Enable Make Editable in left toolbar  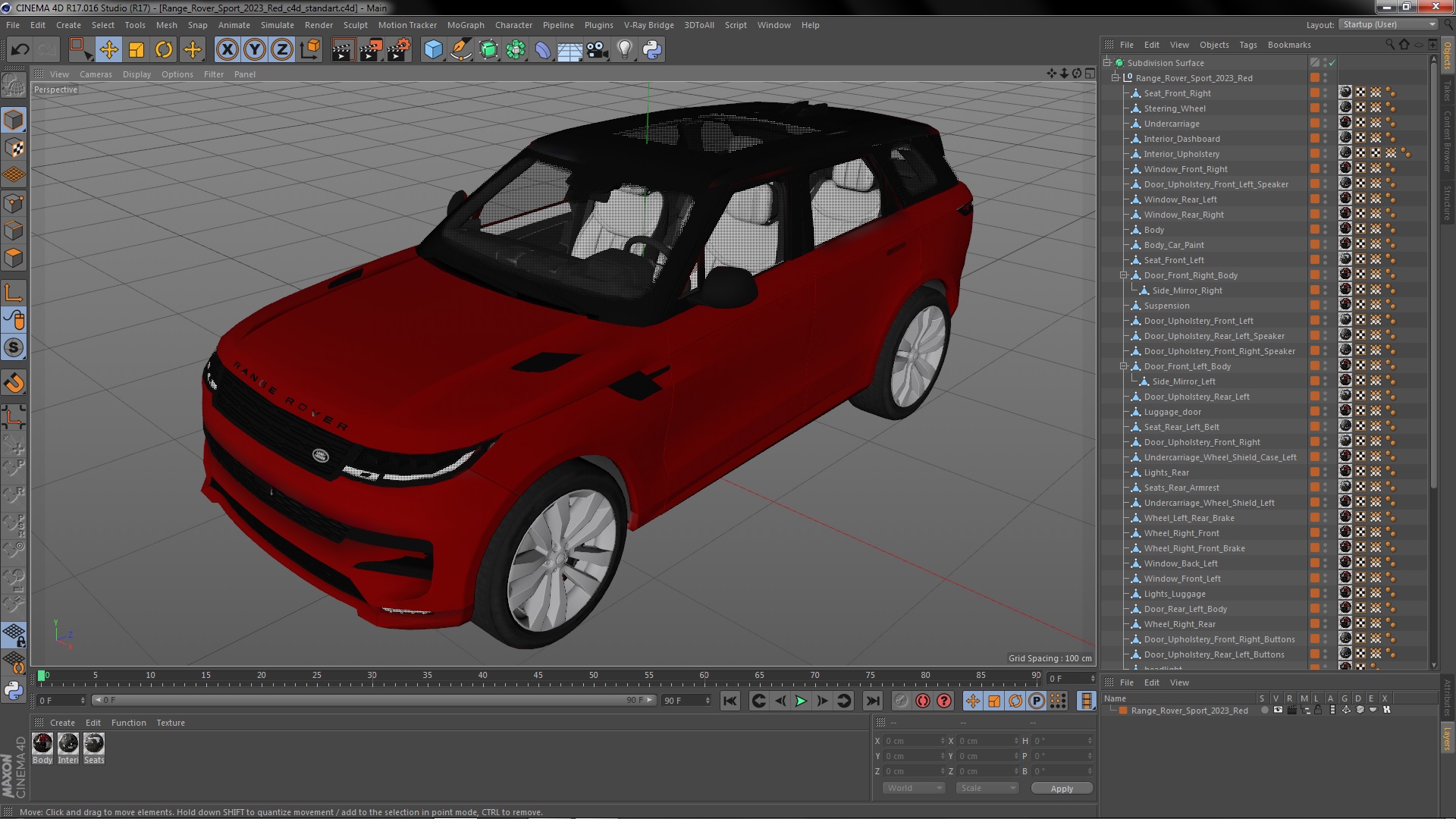(x=14, y=85)
